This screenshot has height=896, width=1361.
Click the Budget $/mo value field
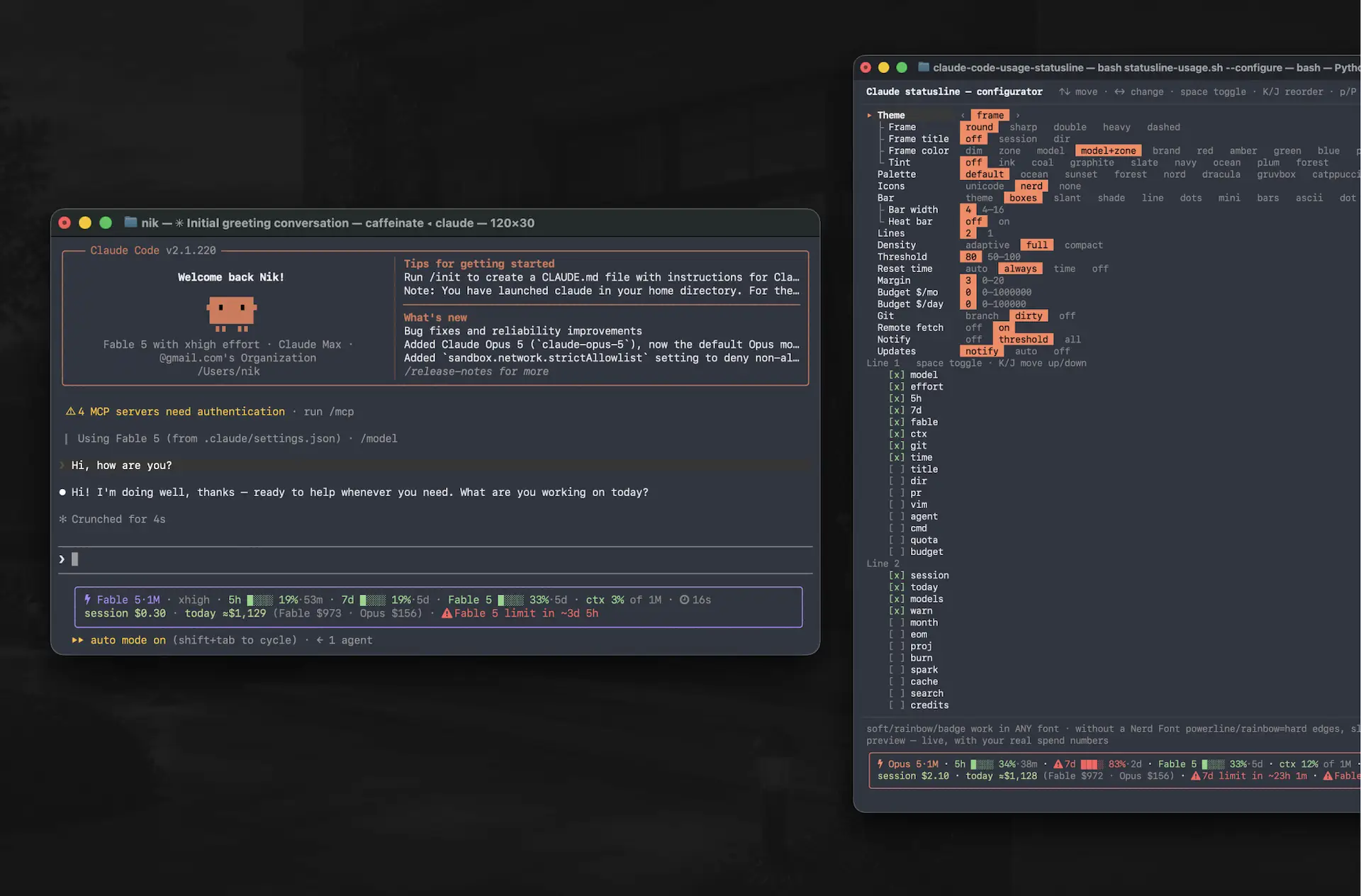968,293
